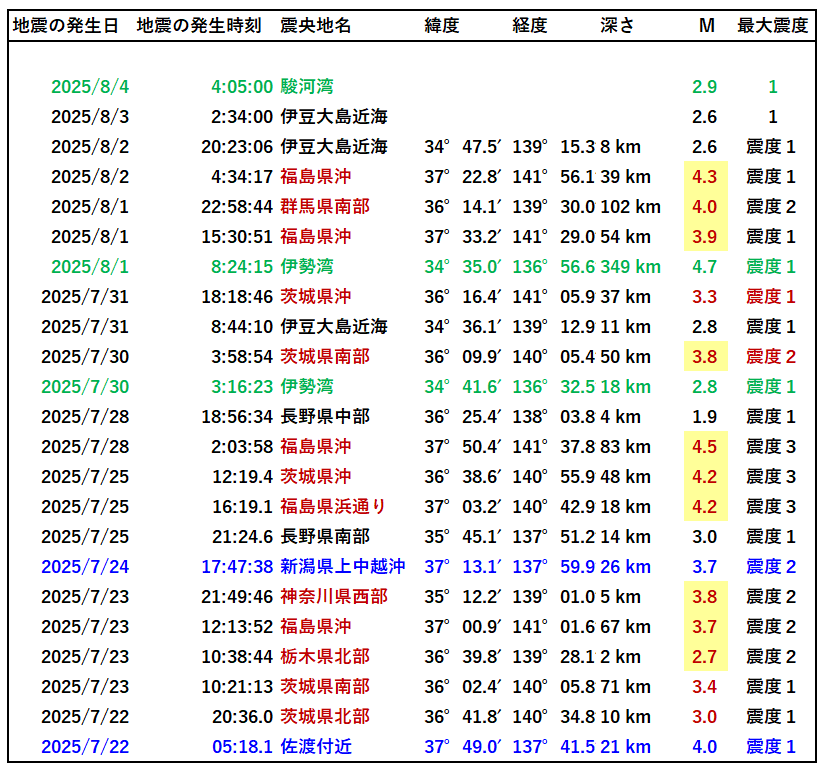Select the time cell 17:47:38
Image resolution: width=823 pixels, height=771 pixels.
click(237, 567)
